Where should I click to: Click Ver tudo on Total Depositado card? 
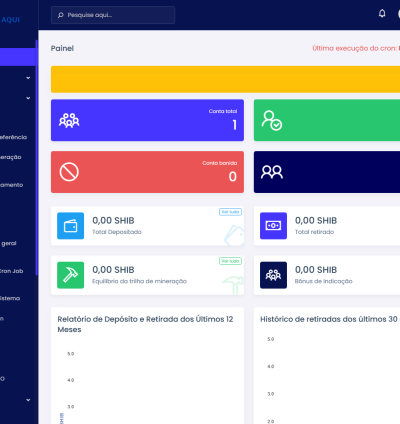coord(230,212)
